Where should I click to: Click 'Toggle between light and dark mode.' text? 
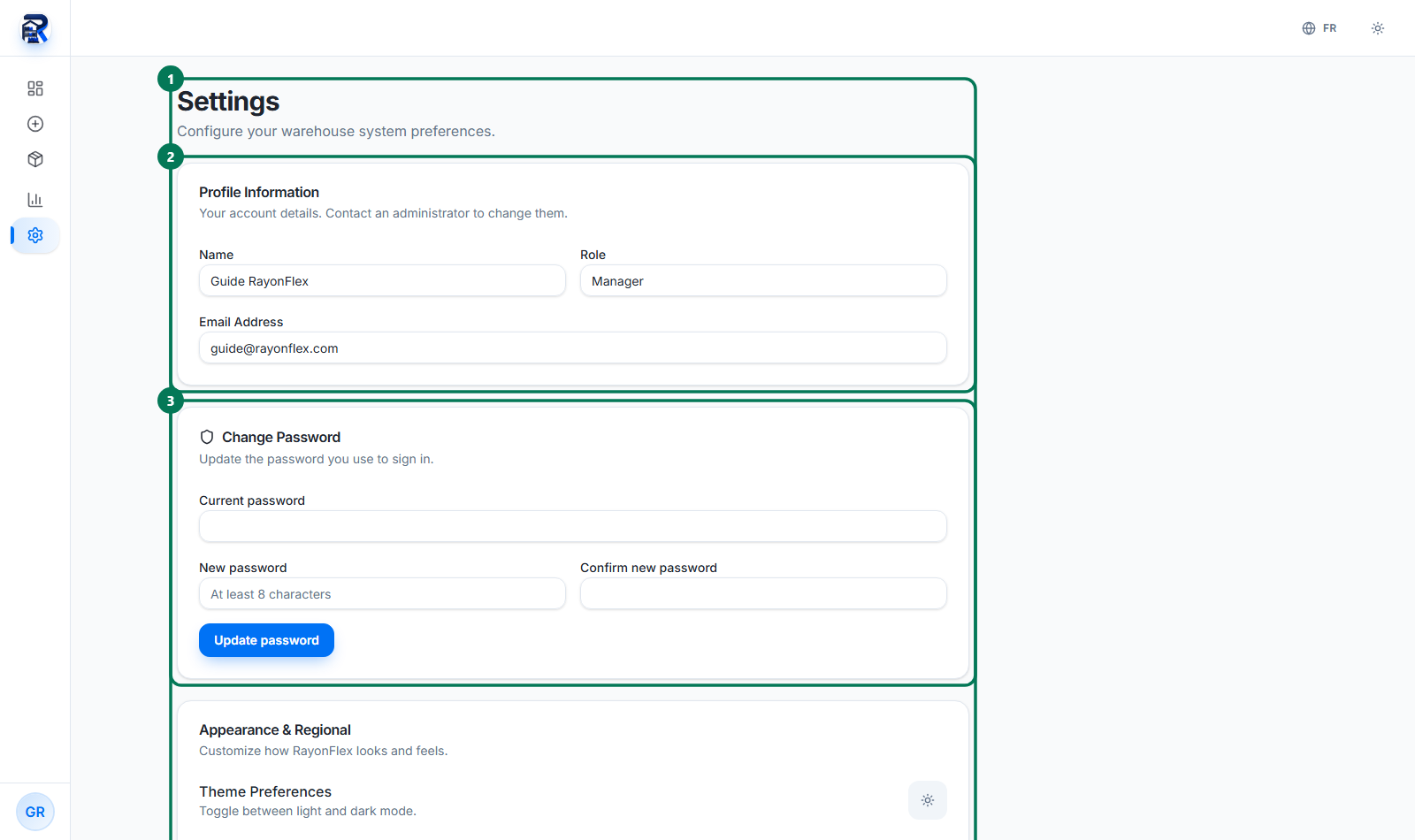click(308, 811)
